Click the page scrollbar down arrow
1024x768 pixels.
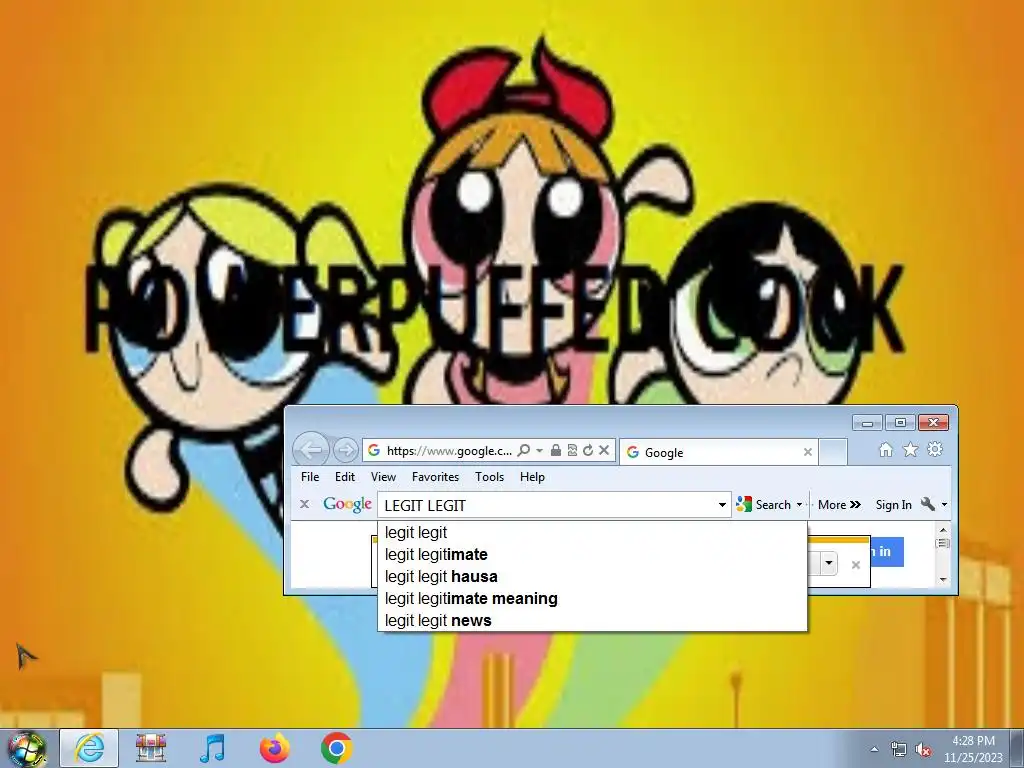[942, 579]
